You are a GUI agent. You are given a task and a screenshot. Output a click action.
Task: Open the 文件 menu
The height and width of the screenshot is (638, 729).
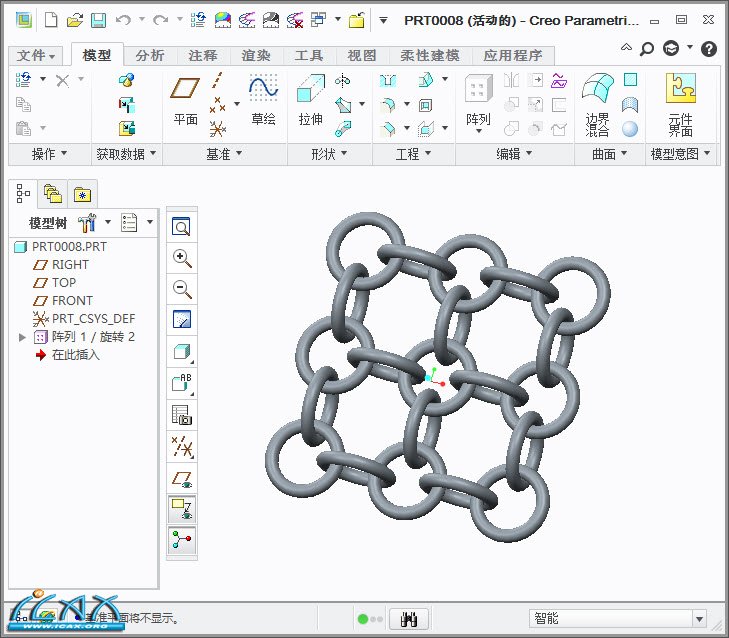[37, 56]
